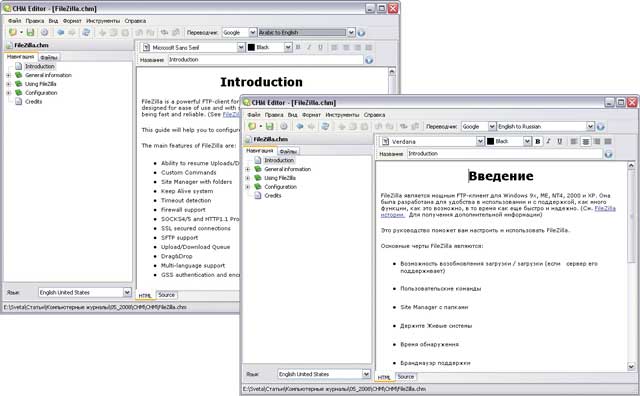
Task: Click the translate globe icon beside Arabic to English
Action: point(361,33)
